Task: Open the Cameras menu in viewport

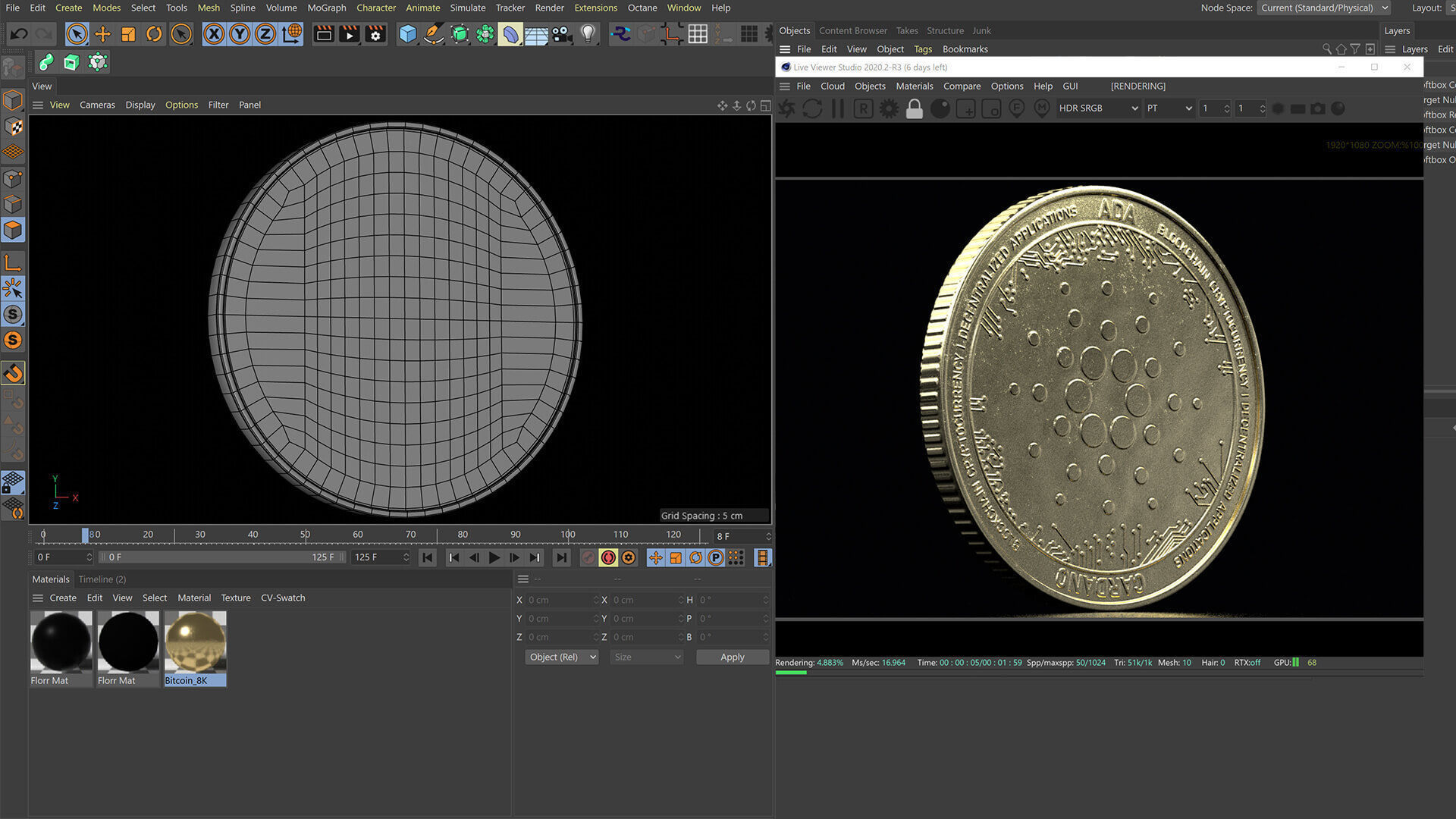Action: click(x=97, y=105)
